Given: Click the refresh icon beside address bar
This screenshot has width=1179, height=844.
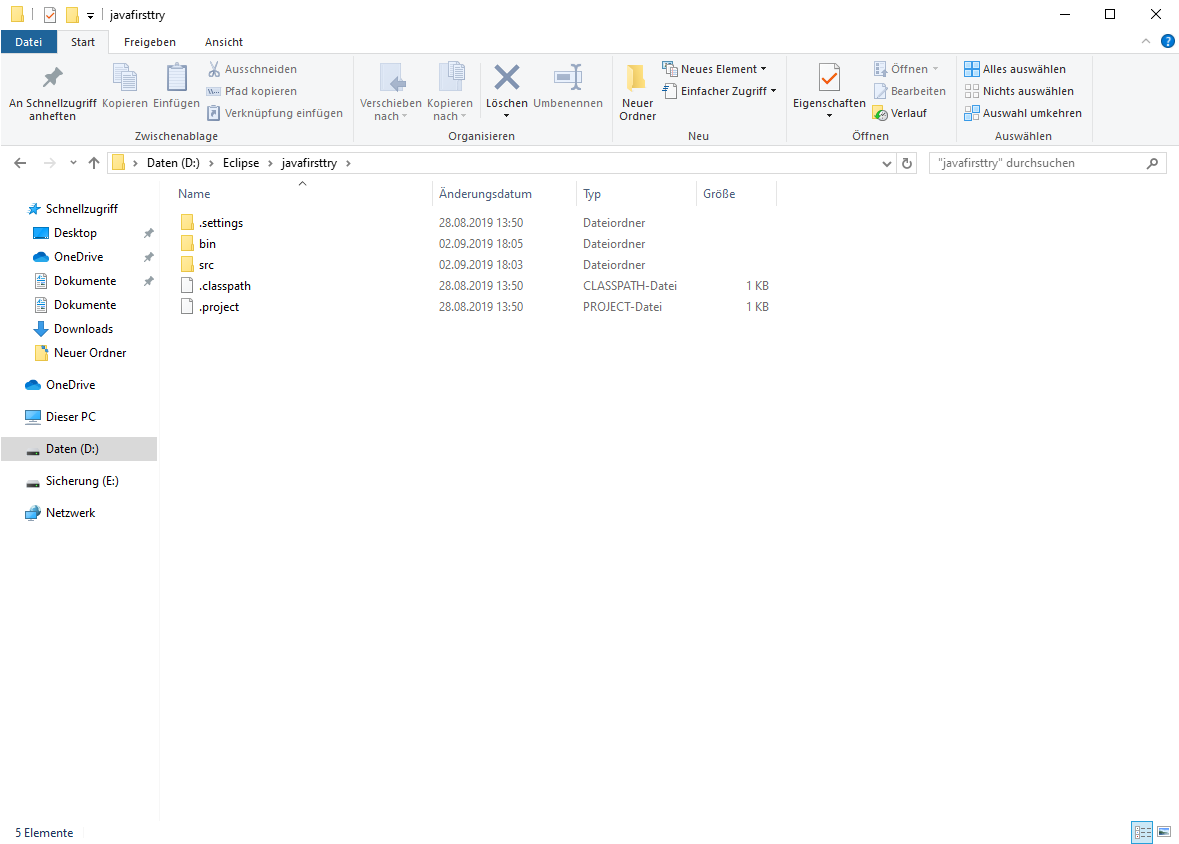Looking at the screenshot, I should point(907,163).
